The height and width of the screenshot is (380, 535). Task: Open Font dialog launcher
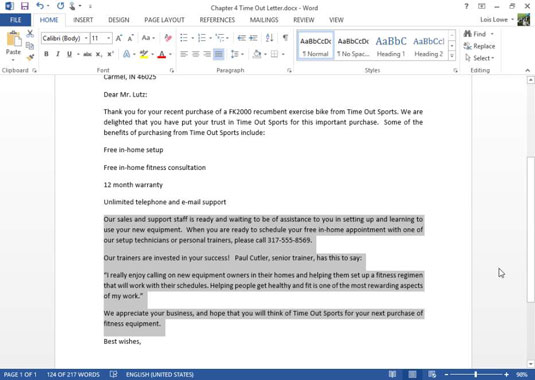point(172,71)
